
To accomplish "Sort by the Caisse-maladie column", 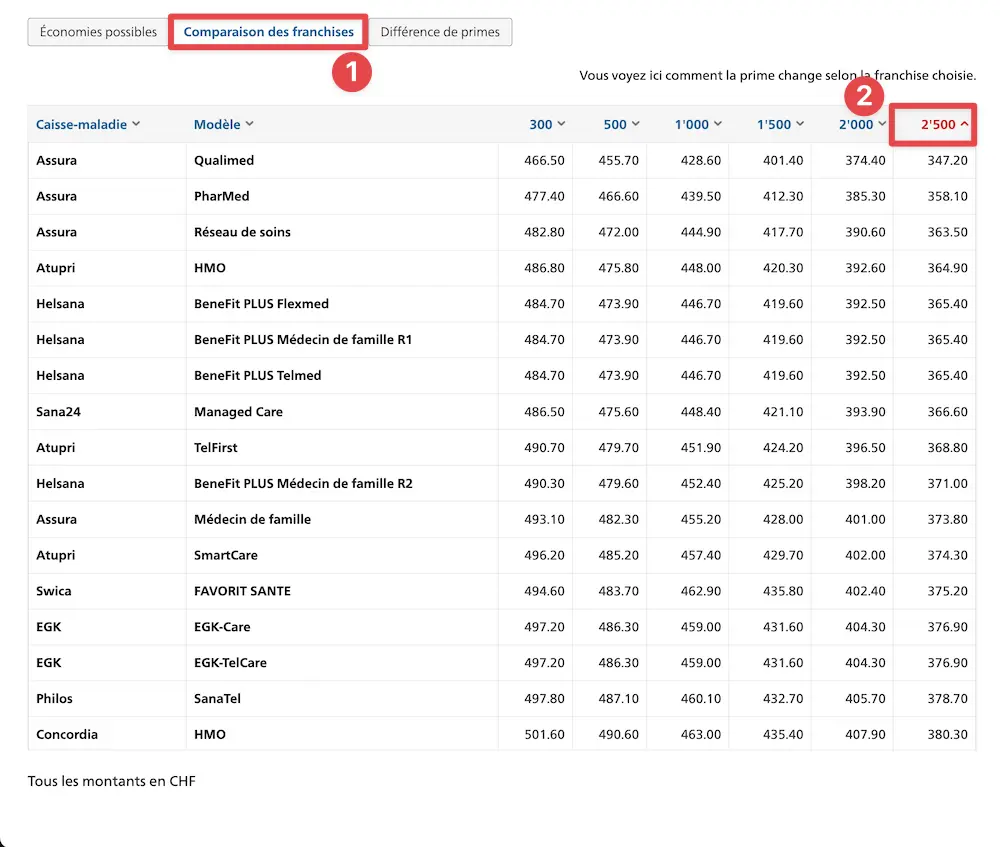I will point(88,124).
